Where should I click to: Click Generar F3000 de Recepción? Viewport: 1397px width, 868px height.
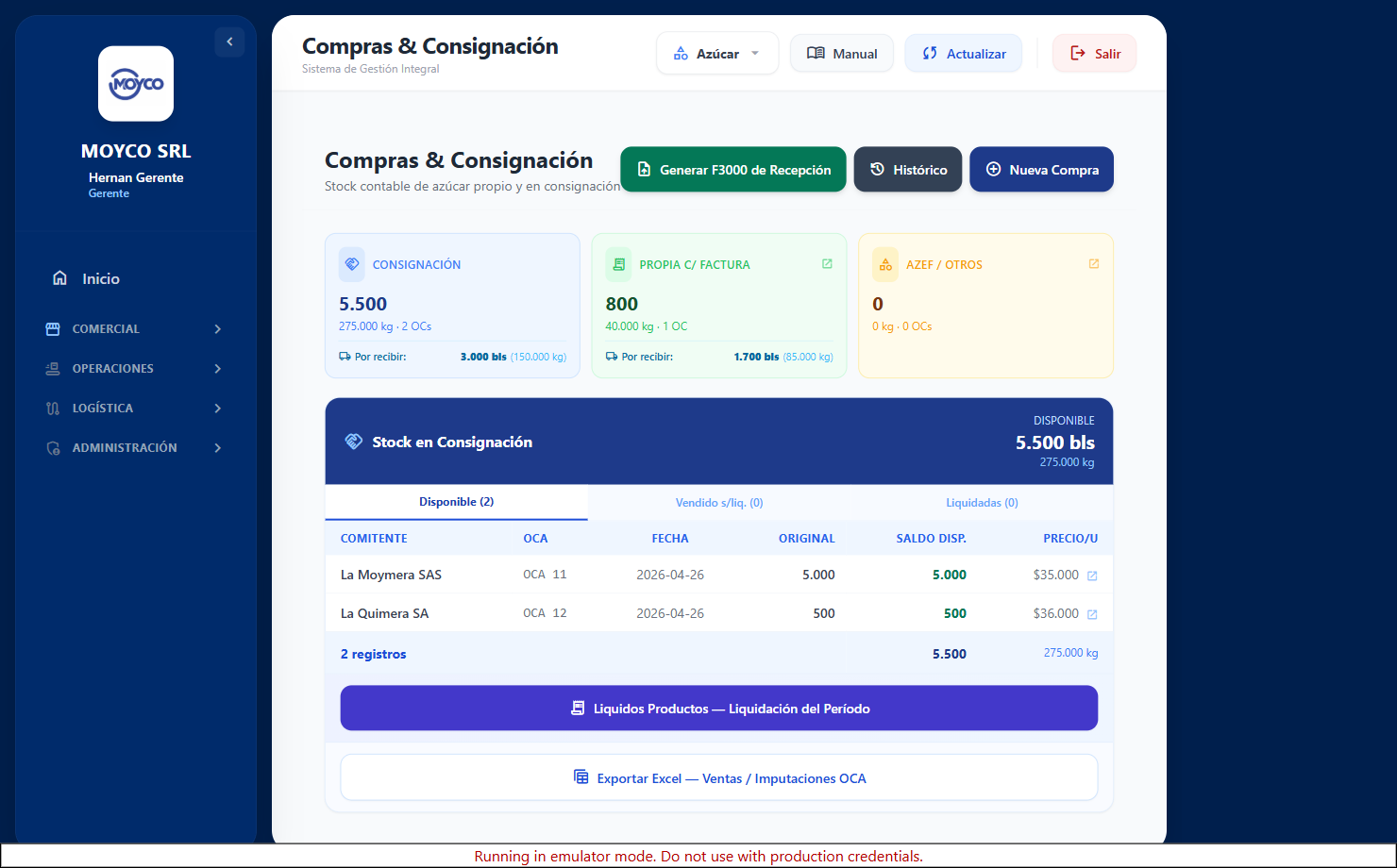tap(733, 170)
